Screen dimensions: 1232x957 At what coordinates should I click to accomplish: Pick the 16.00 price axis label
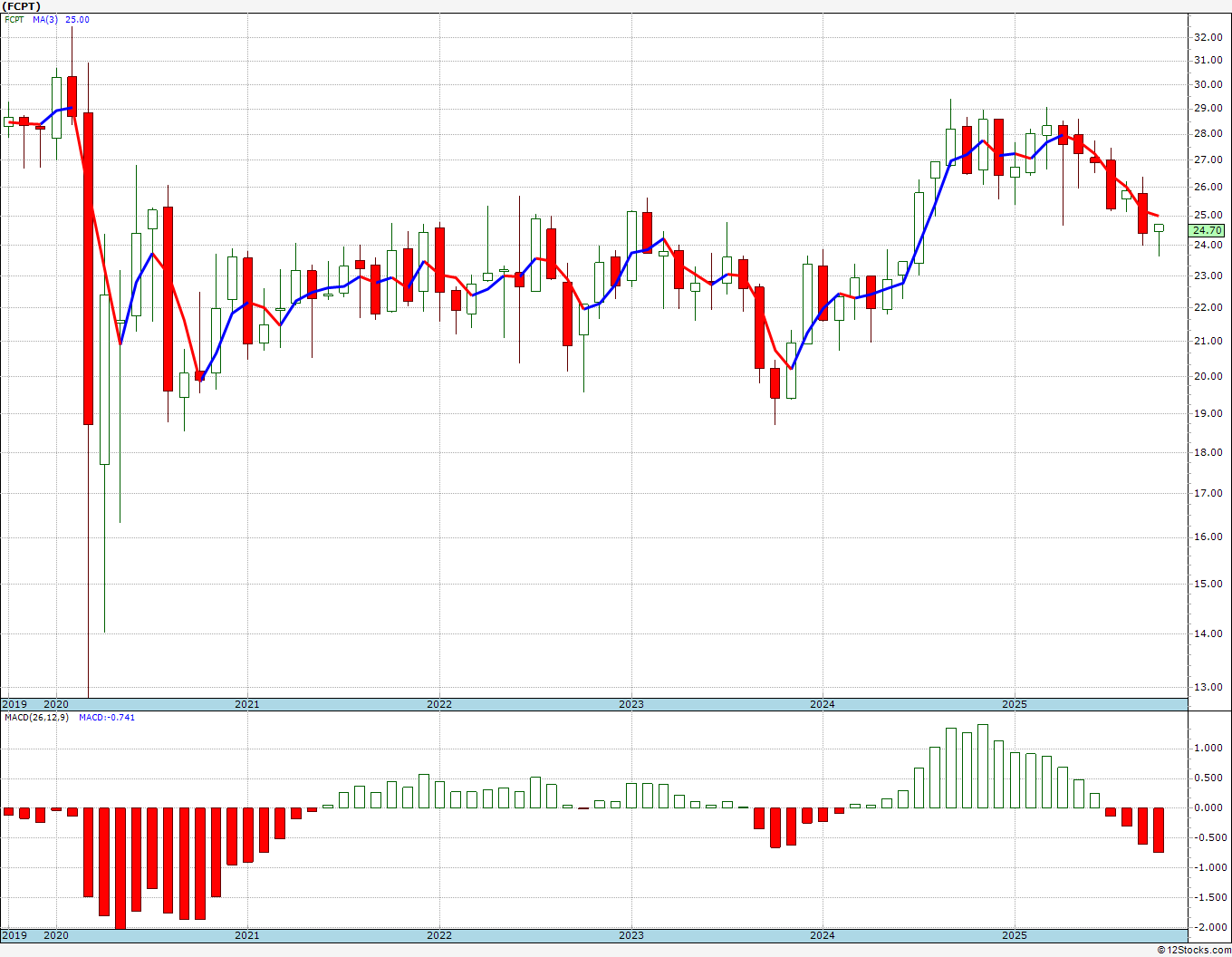[x=1208, y=536]
